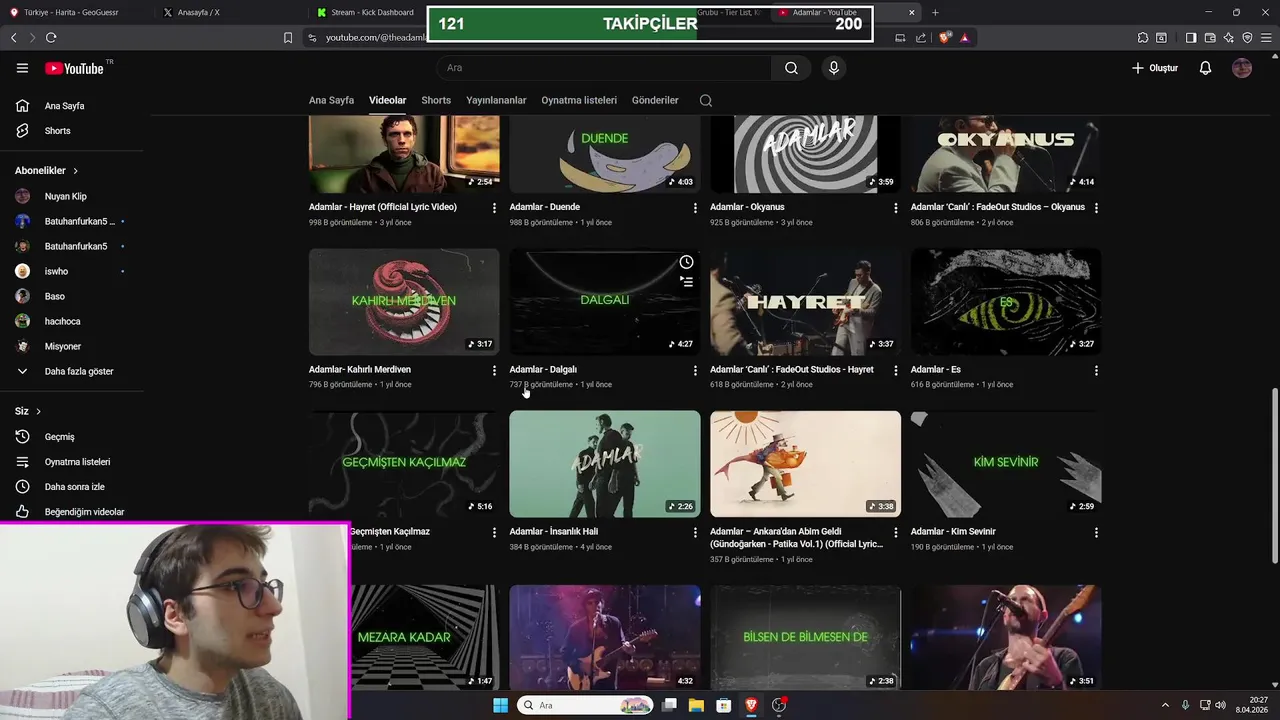Focus the YouTube Ara search field
Image resolution: width=1280 pixels, height=720 pixels.
click(603, 68)
